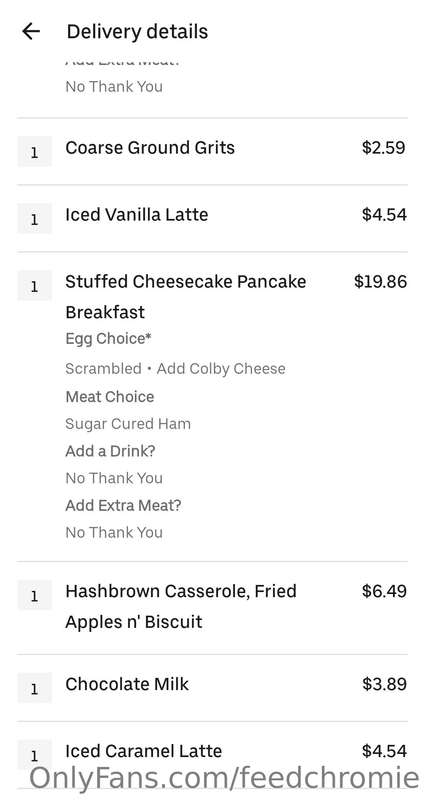425x800 pixels.
Task: Open the Iced Caramel Latte item
Action: point(212,755)
